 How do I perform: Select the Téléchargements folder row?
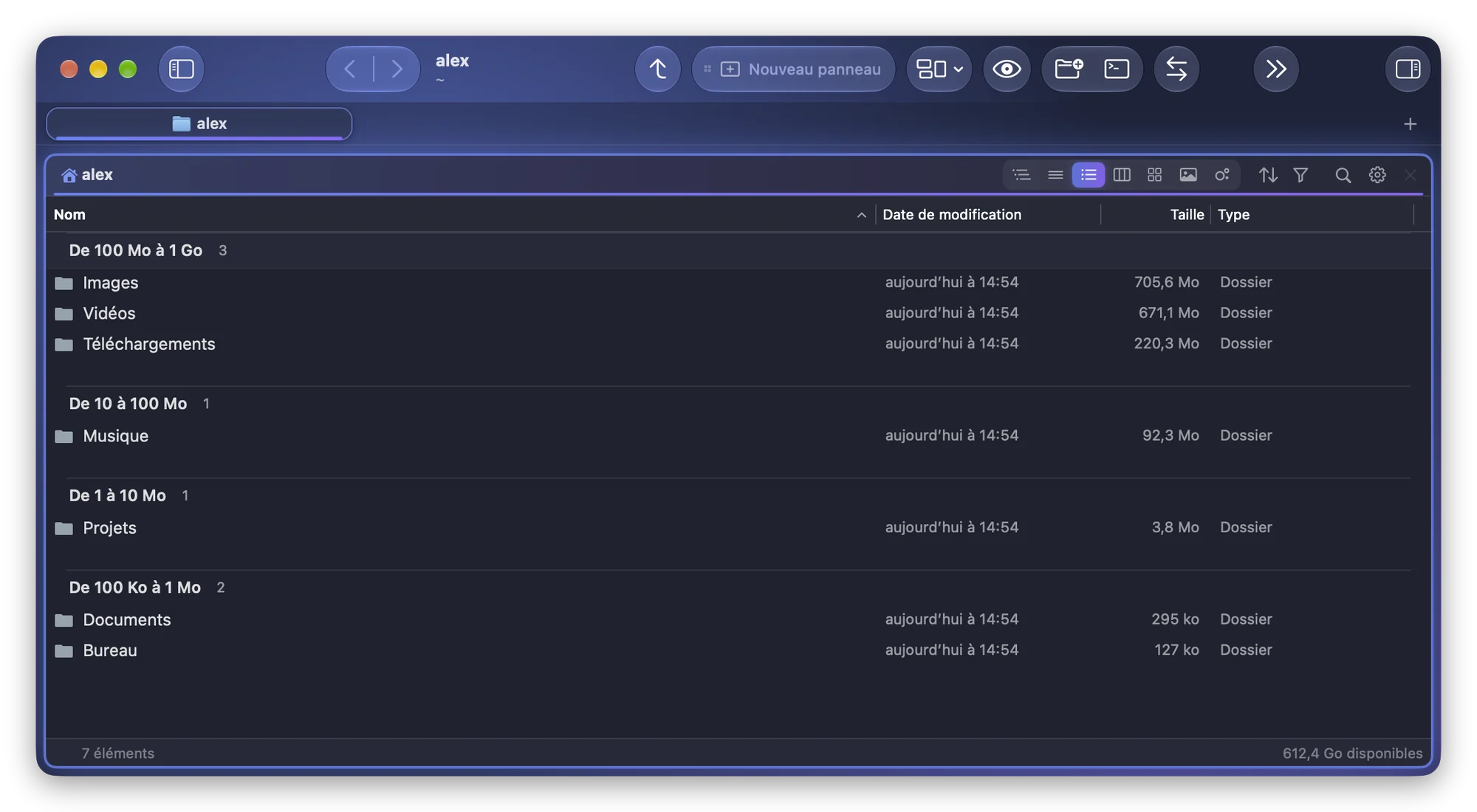pyautogui.click(x=738, y=344)
